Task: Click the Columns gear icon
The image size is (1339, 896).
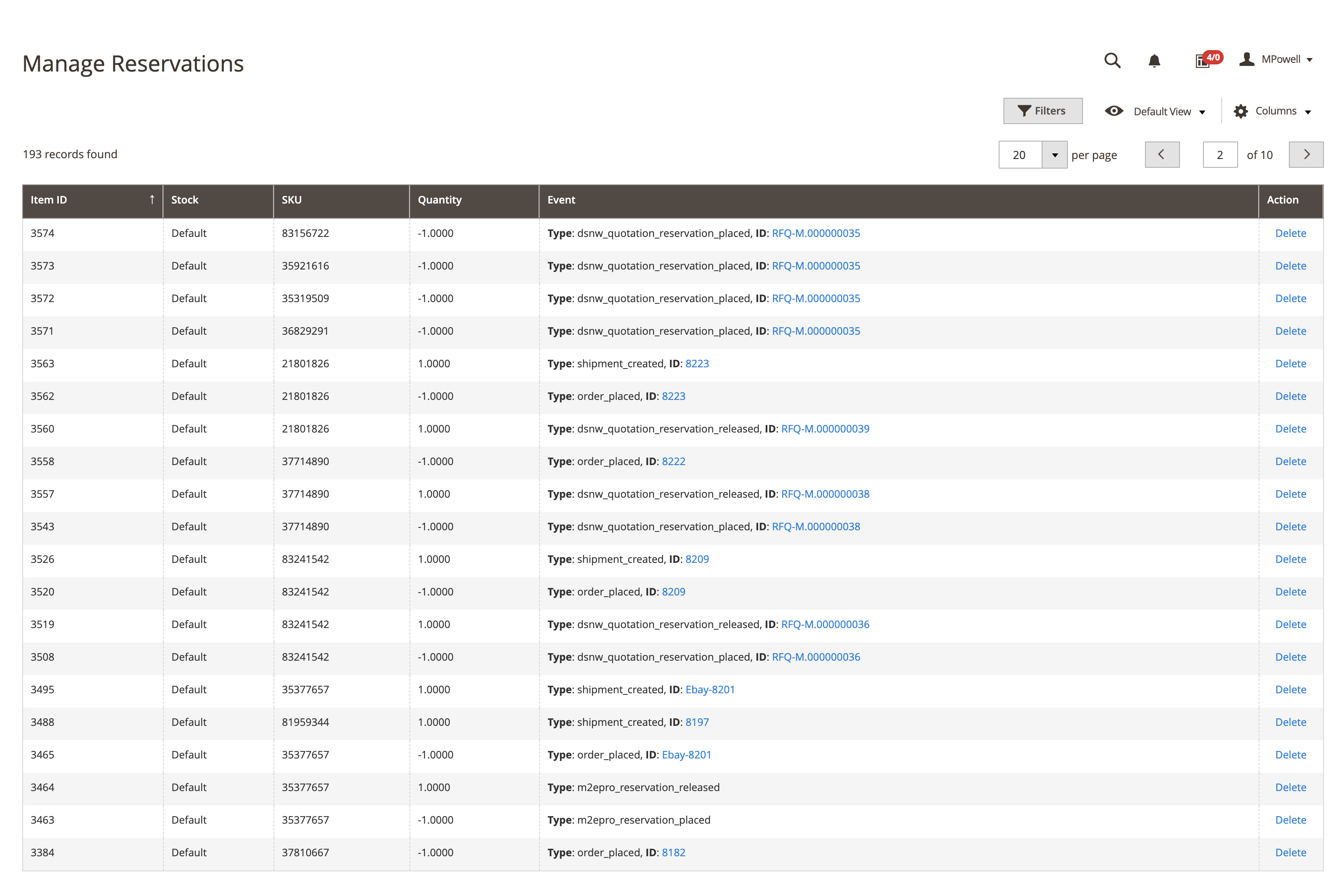Action: 1240,111
